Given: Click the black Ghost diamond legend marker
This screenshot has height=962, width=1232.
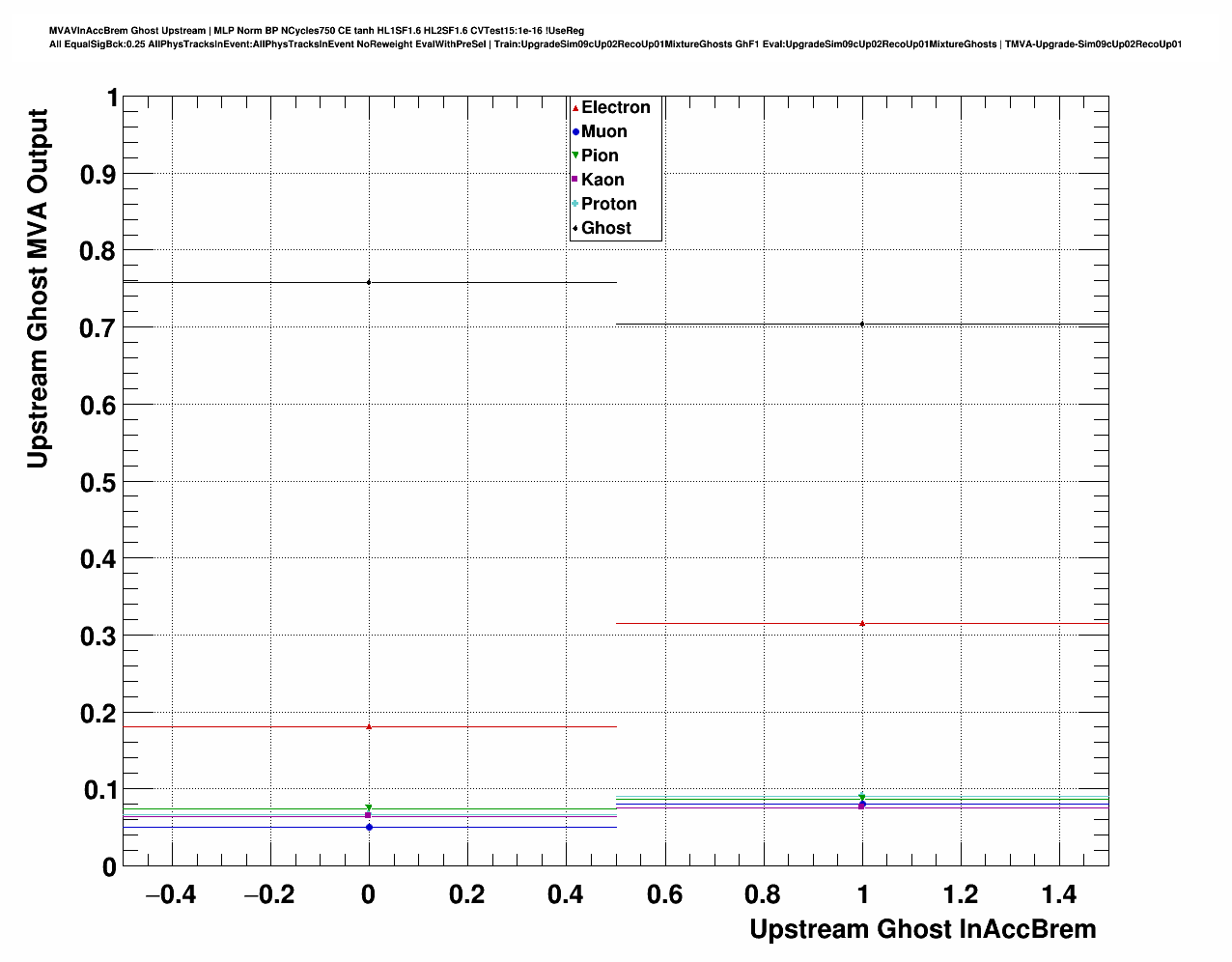Looking at the screenshot, I should pos(575,228).
